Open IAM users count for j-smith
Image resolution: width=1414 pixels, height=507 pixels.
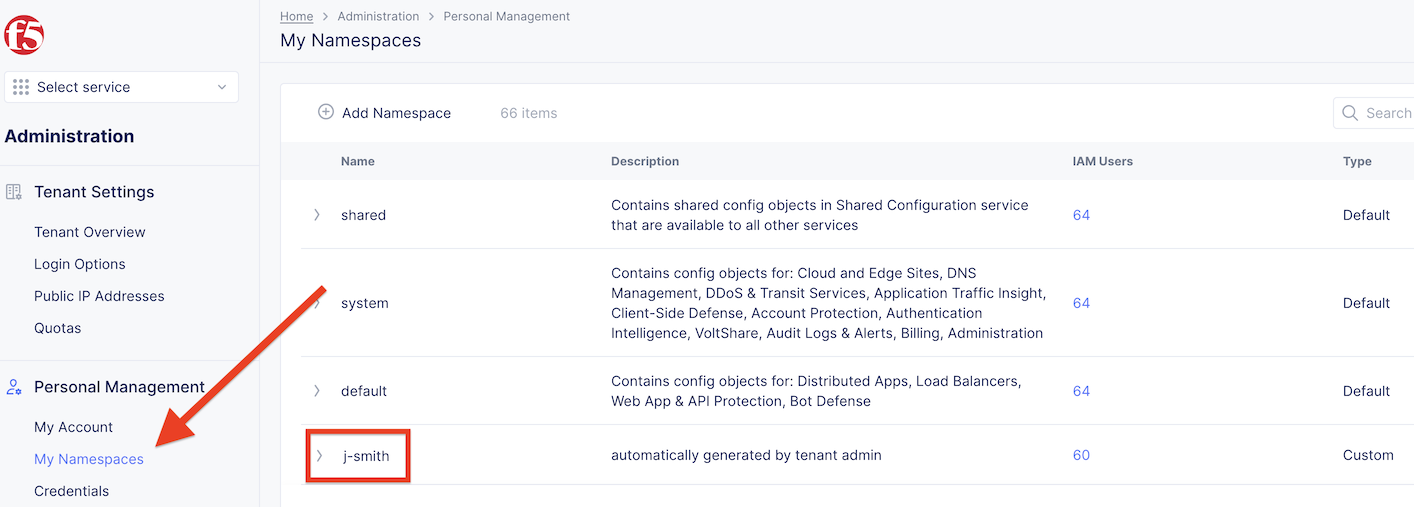tap(1081, 455)
